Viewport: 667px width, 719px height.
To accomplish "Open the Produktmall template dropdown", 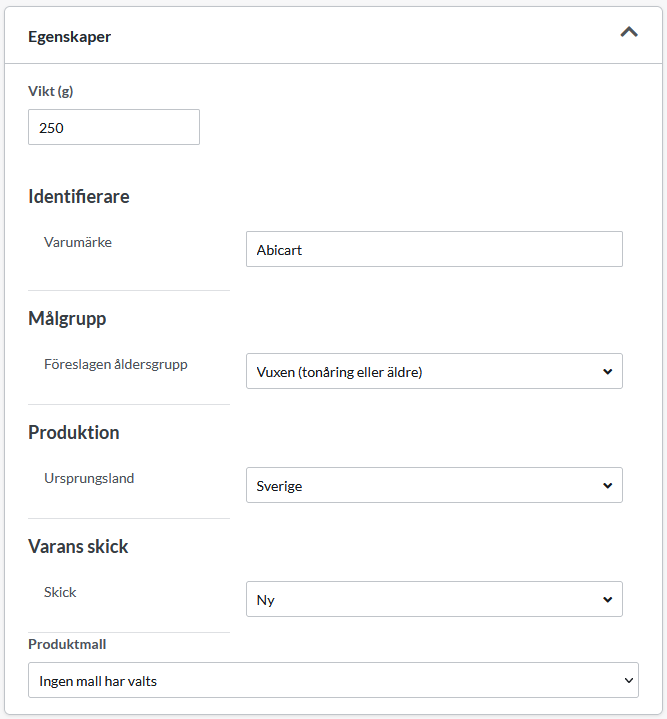I will click(333, 680).
